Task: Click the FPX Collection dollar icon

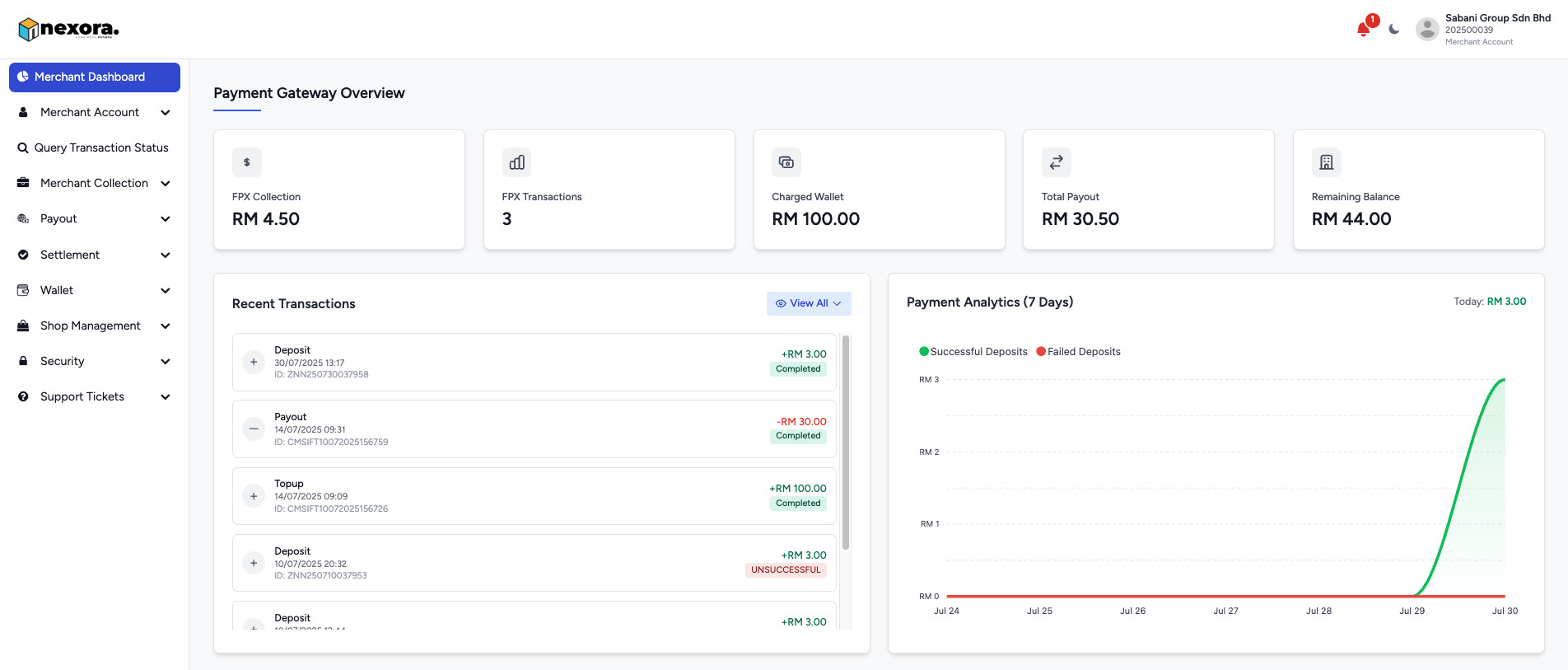Action: point(247,162)
